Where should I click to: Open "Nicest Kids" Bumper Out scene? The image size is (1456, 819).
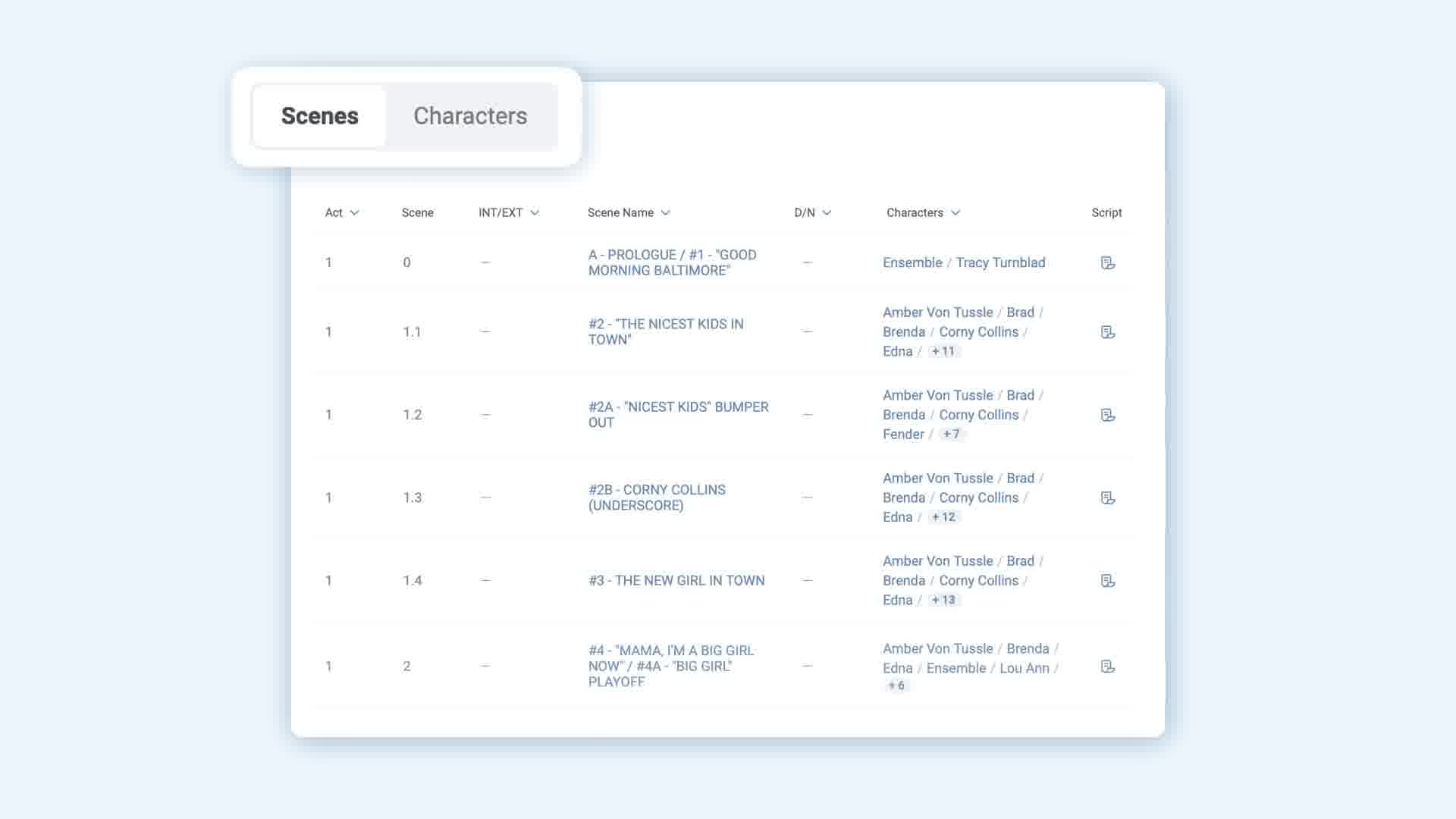pos(678,415)
